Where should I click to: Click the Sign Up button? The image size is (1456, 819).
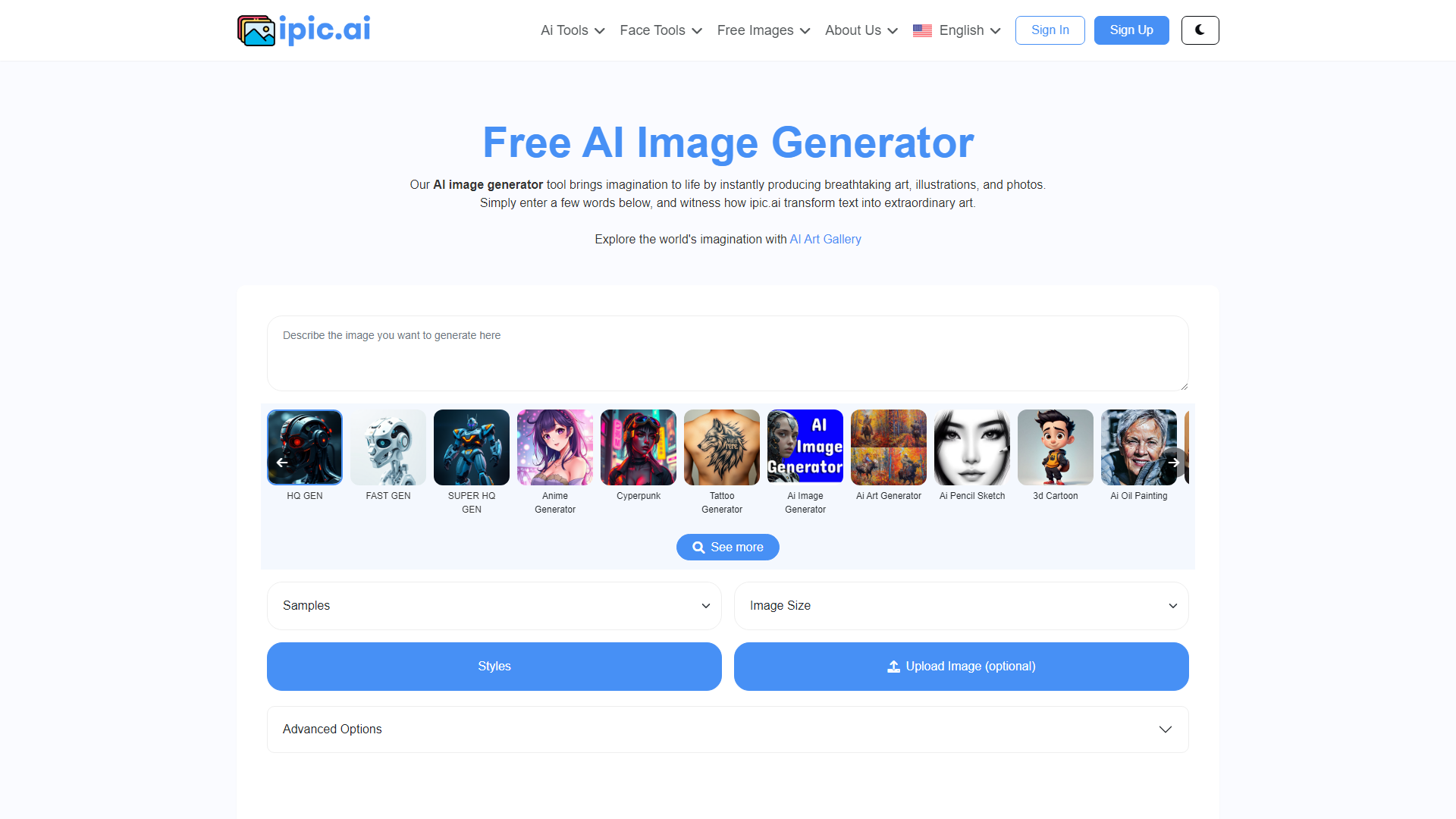pos(1131,30)
